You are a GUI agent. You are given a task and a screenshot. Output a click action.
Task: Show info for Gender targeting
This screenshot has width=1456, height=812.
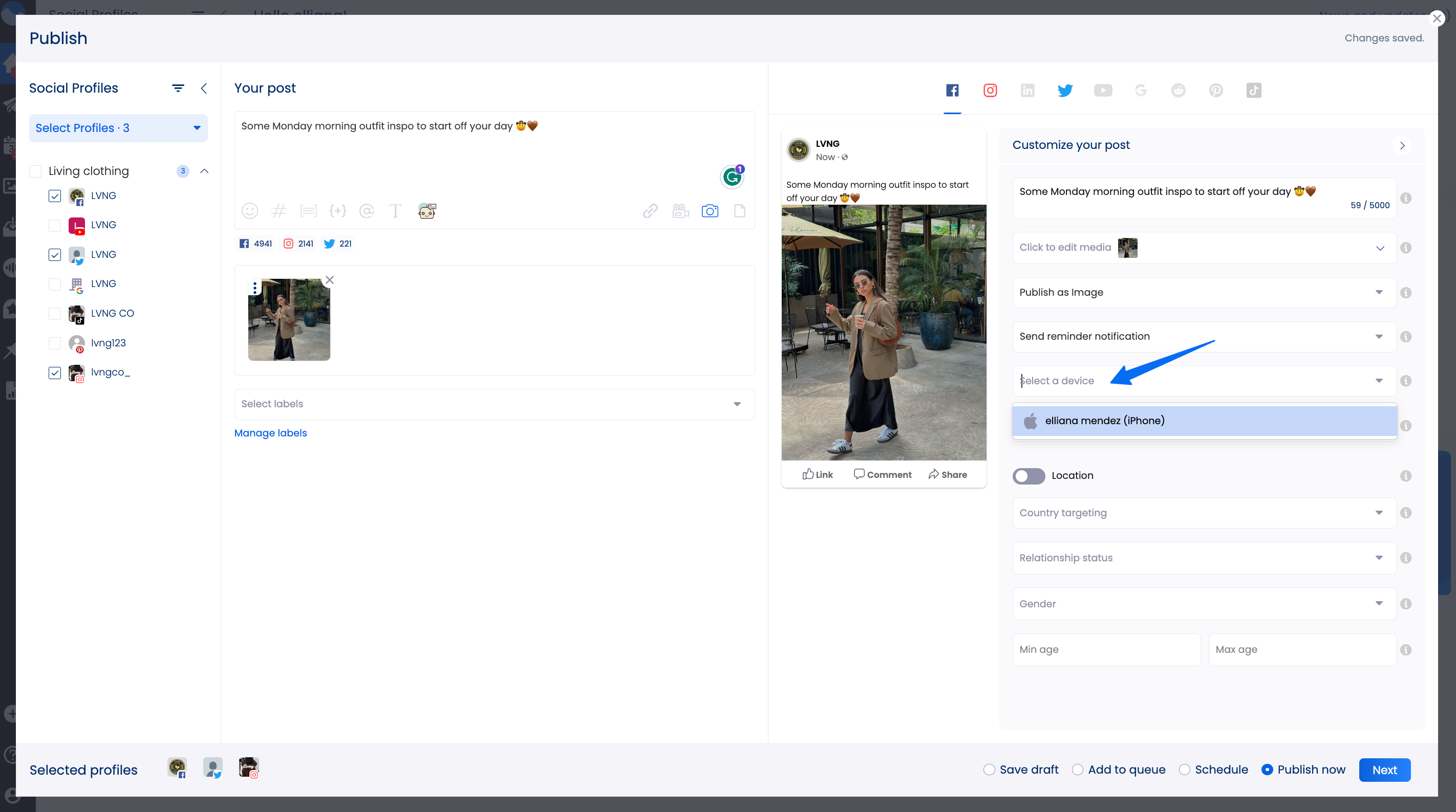point(1406,604)
